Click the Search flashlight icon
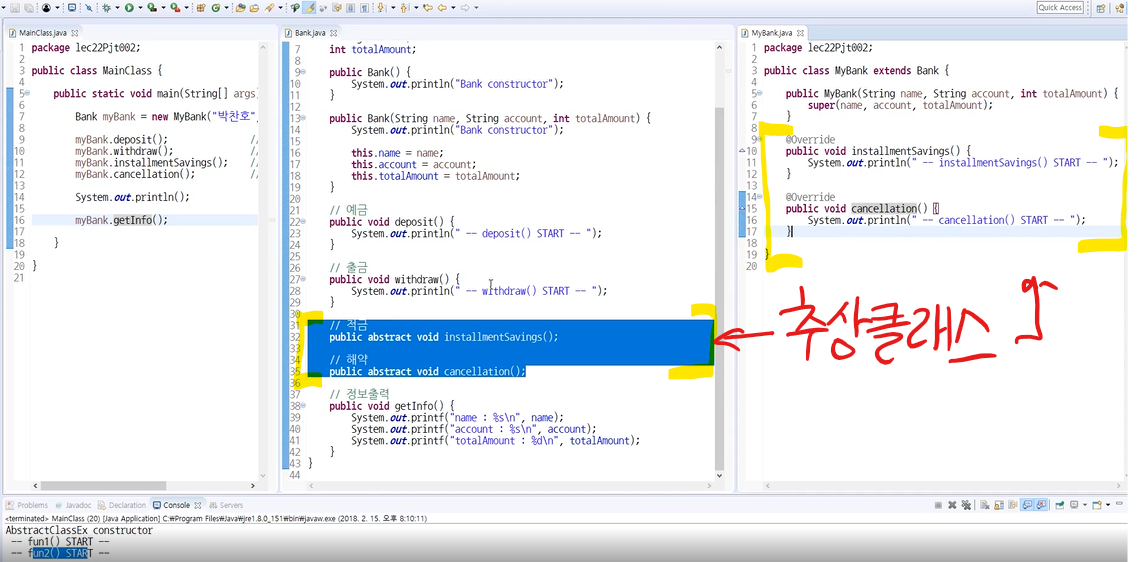Image resolution: width=1140 pixels, height=562 pixels. [268, 8]
